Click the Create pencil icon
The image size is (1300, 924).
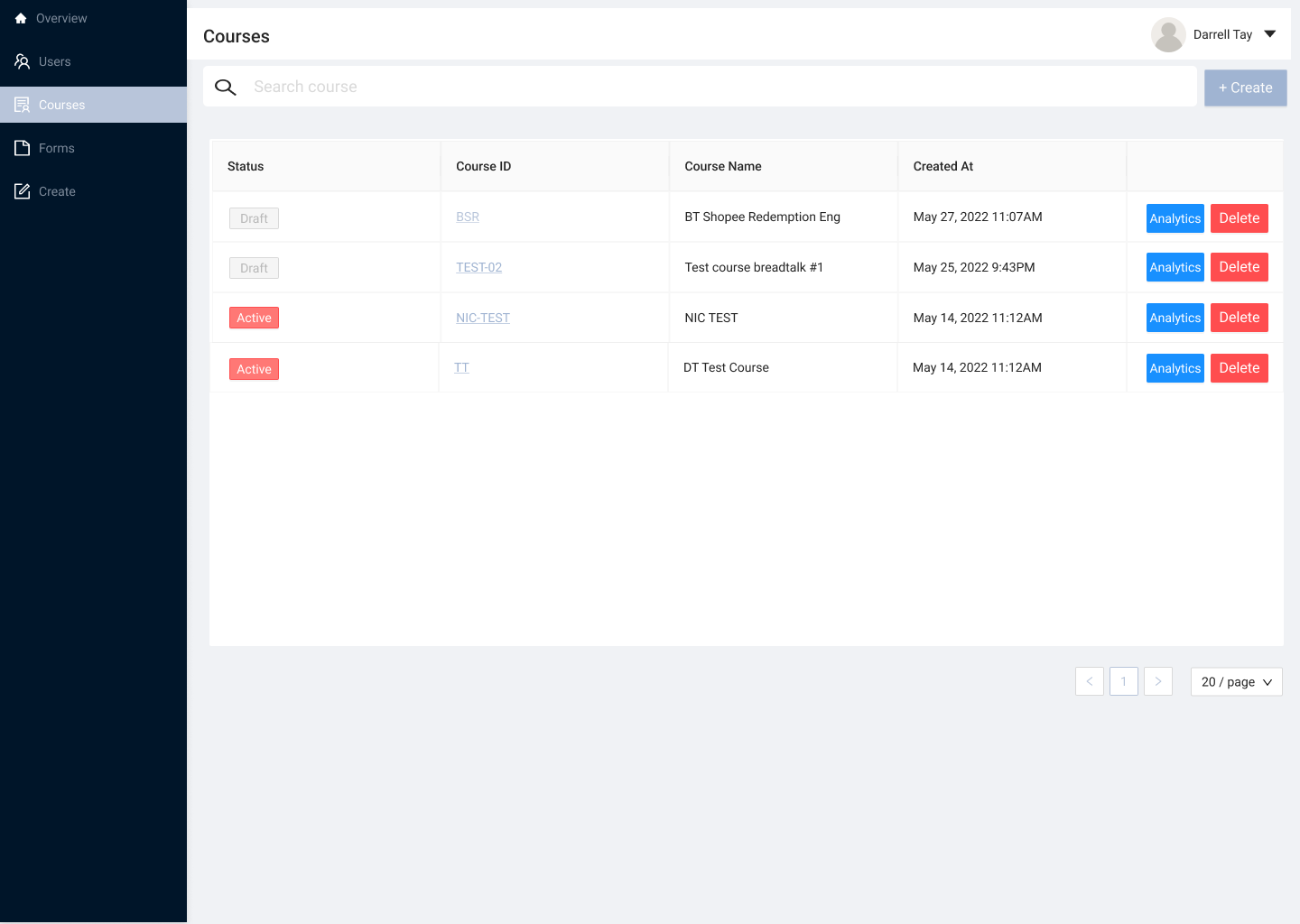coord(23,191)
